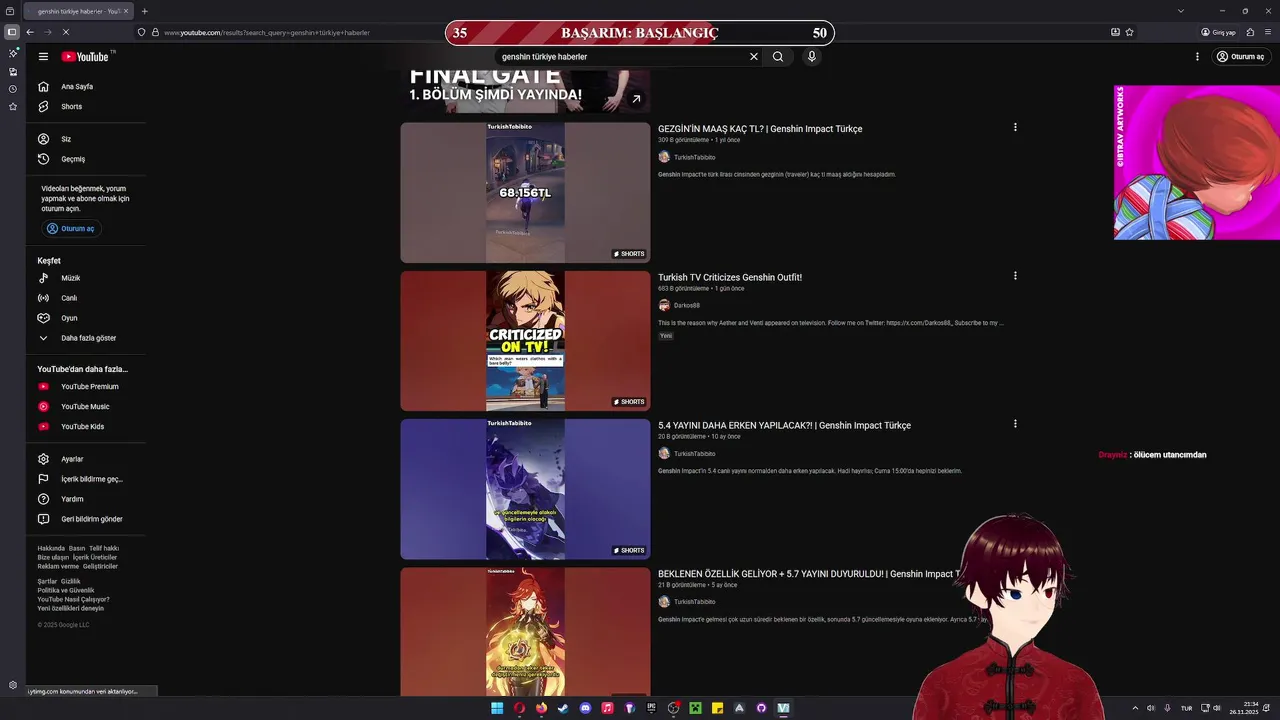1280x720 pixels.
Task: Open more options for the Turkish TV Criticizes video
Action: click(x=1015, y=276)
